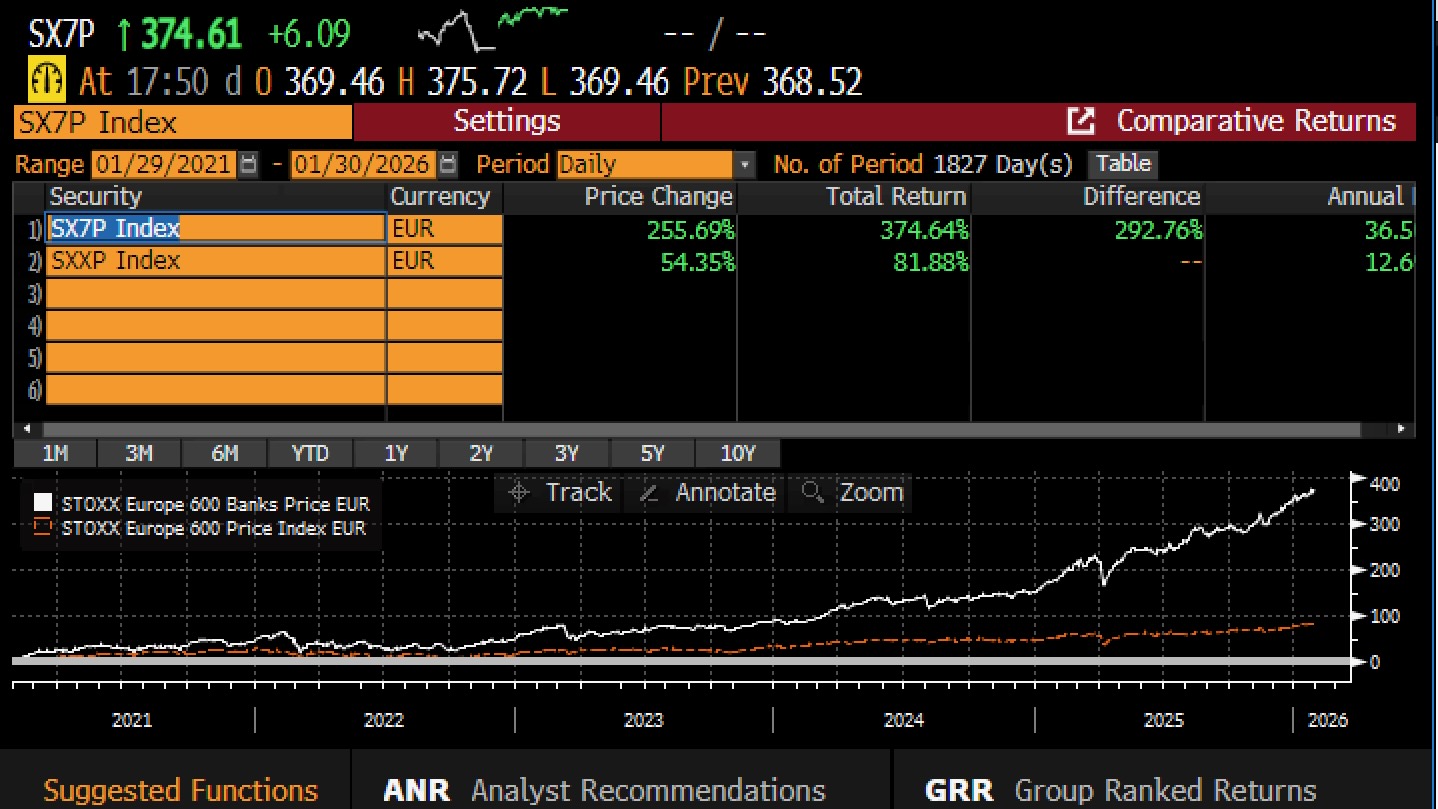Switch to YTD range

(x=310, y=454)
